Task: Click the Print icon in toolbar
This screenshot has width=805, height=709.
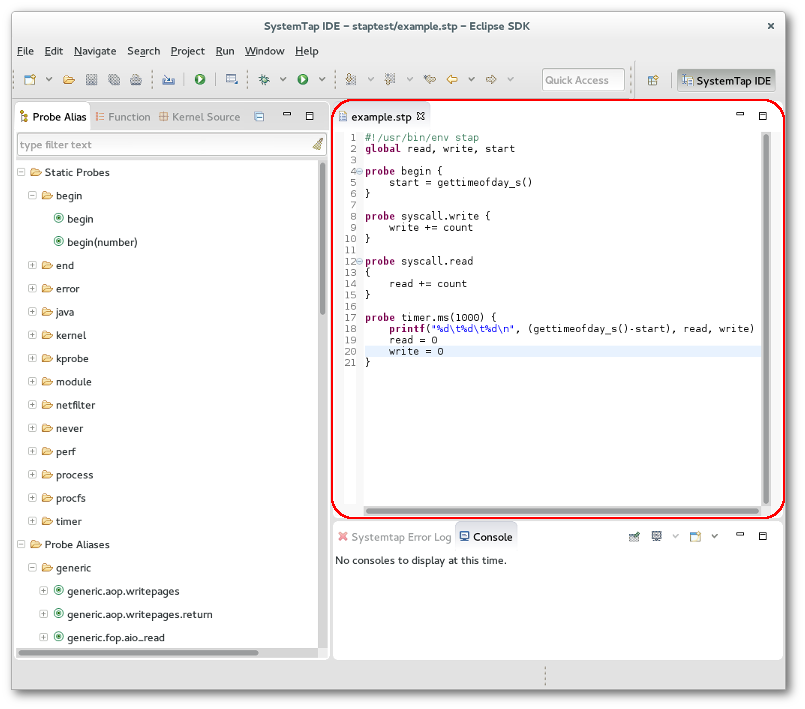Action: [136, 80]
